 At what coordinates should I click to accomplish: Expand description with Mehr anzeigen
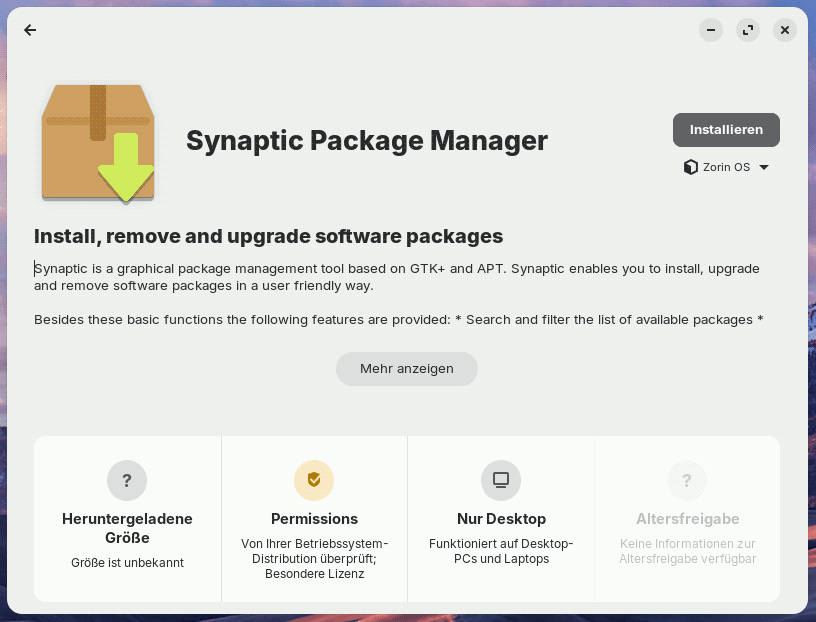click(x=406, y=369)
